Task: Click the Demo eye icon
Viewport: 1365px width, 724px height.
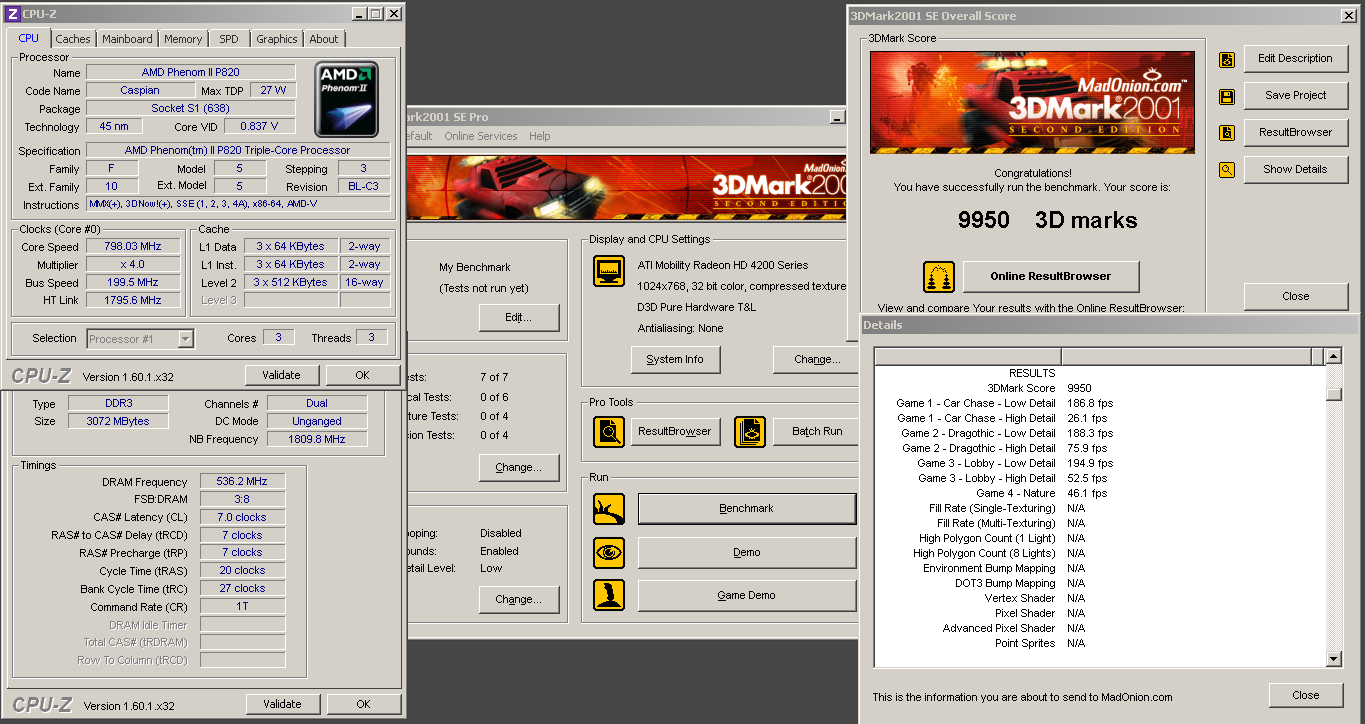Action: pyautogui.click(x=609, y=552)
